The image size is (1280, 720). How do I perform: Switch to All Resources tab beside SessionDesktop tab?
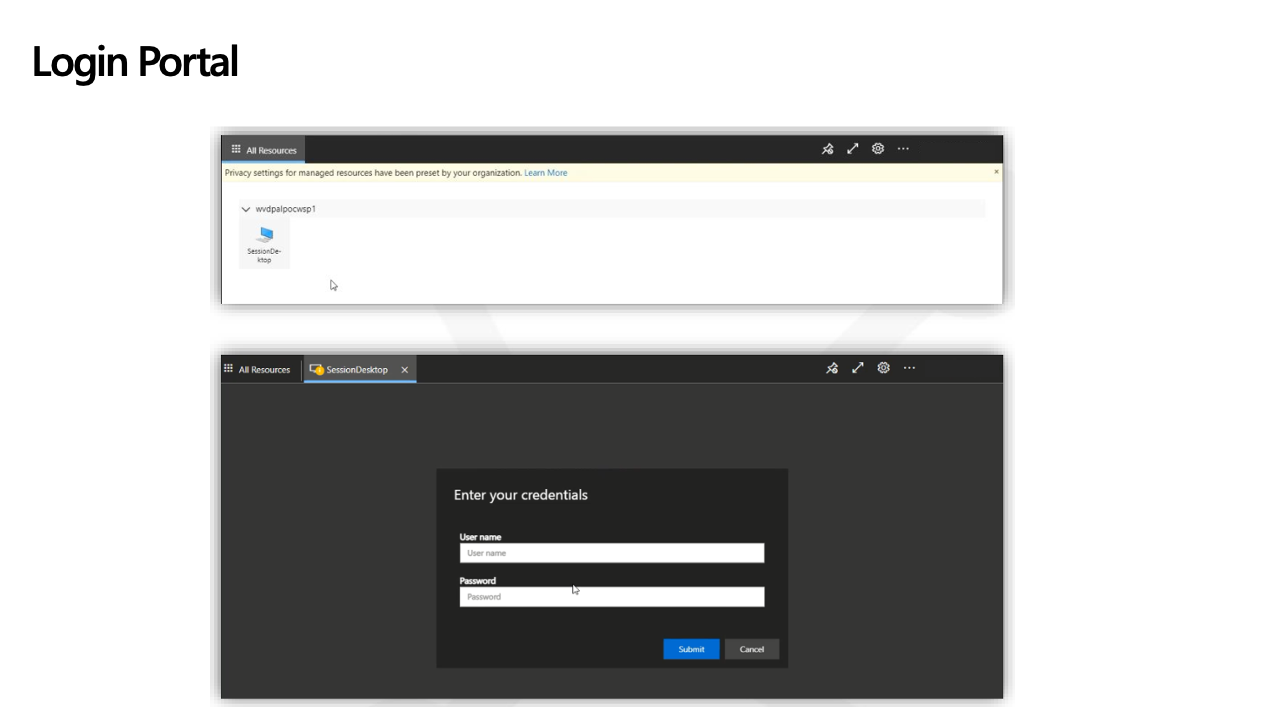(x=257, y=369)
